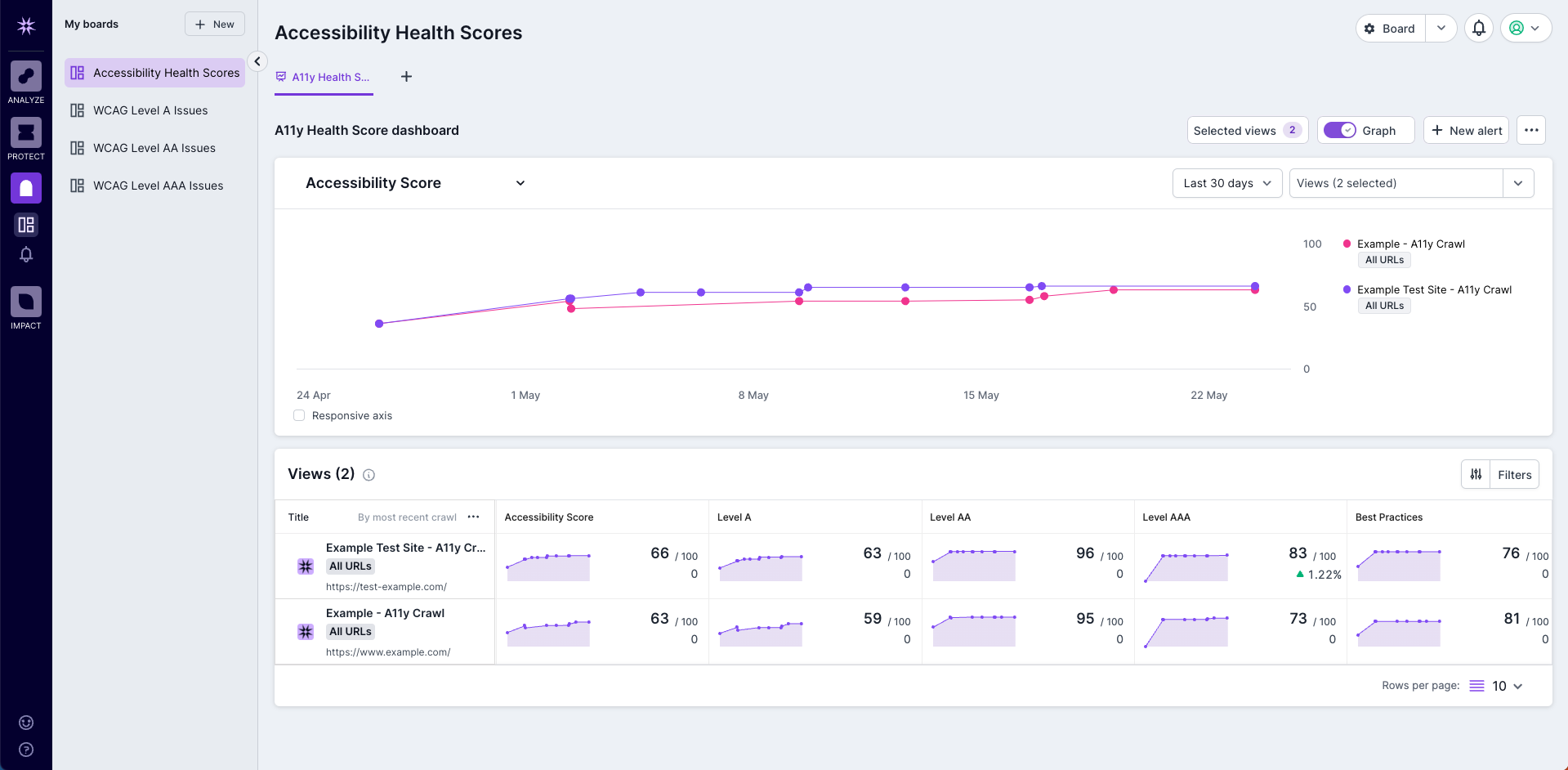The height and width of the screenshot is (770, 1568).
Task: Select the alerts bell icon in the sidebar
Action: 25,254
